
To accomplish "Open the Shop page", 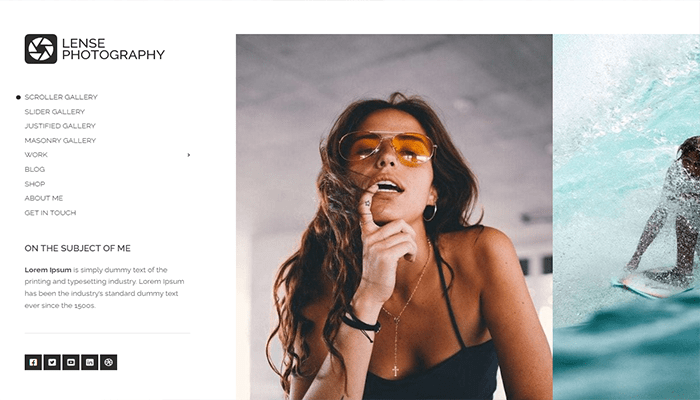I will click(35, 183).
